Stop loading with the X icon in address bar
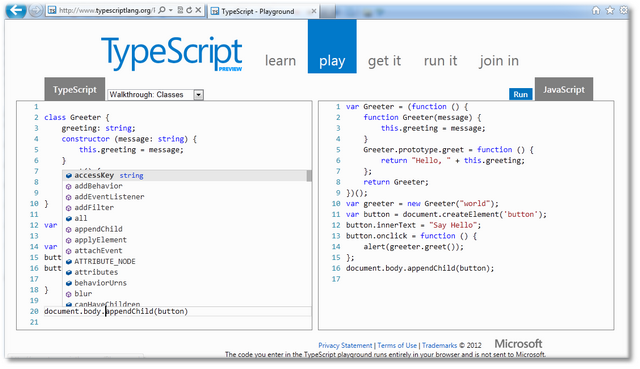Image resolution: width=640 pixels, height=369 pixels. click(x=198, y=10)
